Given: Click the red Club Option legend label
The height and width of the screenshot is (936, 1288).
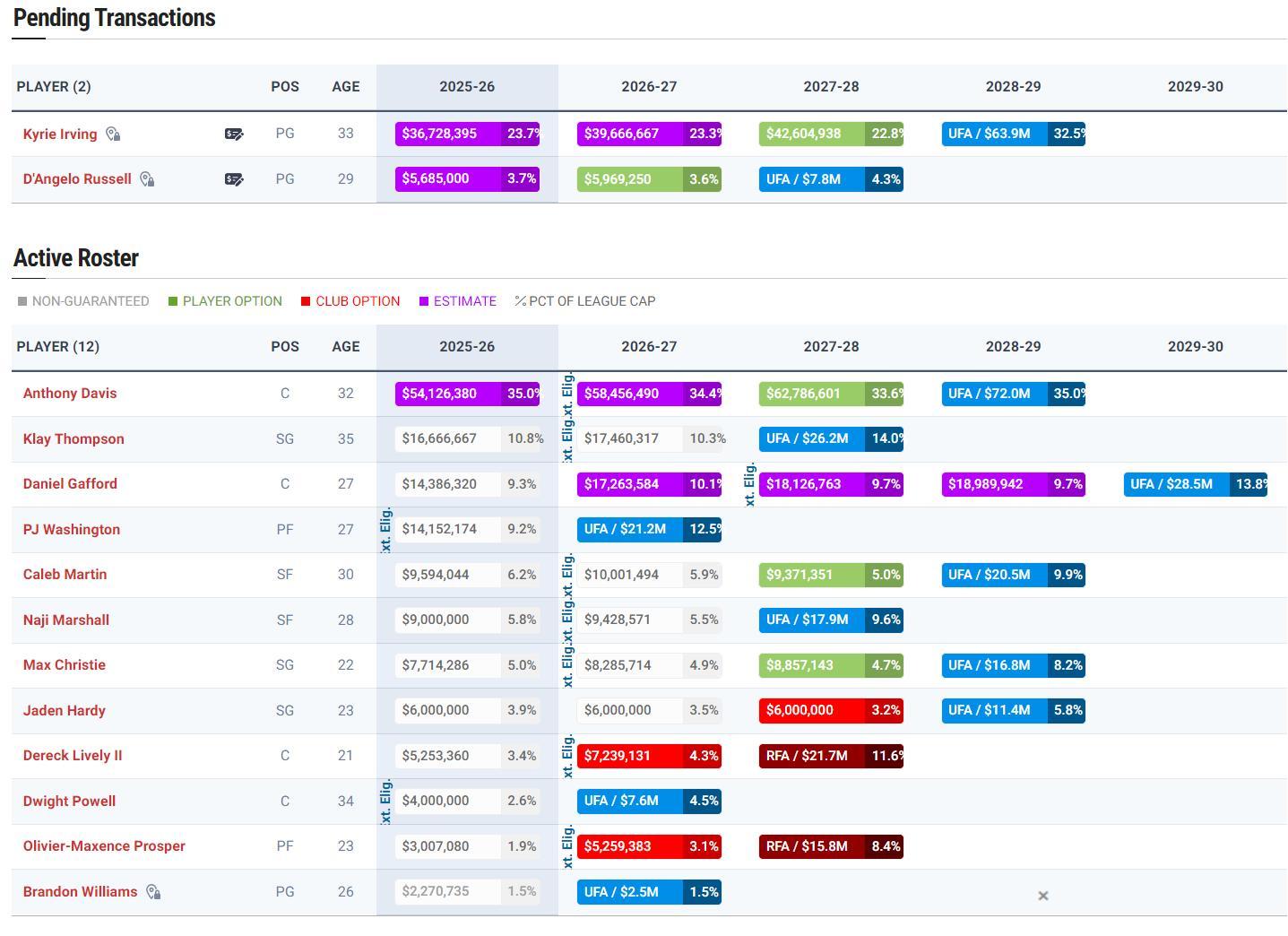Looking at the screenshot, I should coord(358,301).
